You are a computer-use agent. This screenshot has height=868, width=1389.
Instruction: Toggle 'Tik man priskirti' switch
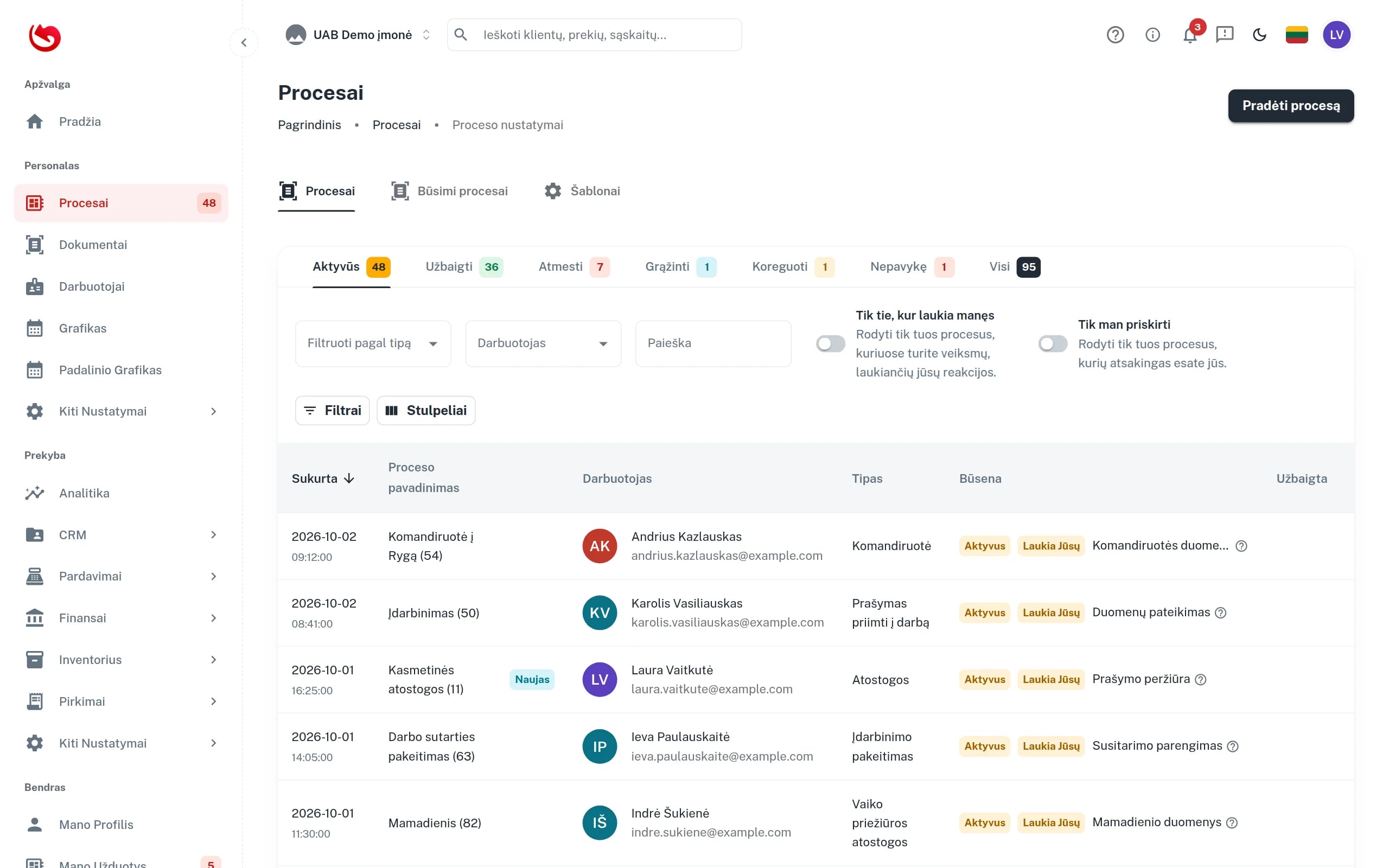(1053, 344)
